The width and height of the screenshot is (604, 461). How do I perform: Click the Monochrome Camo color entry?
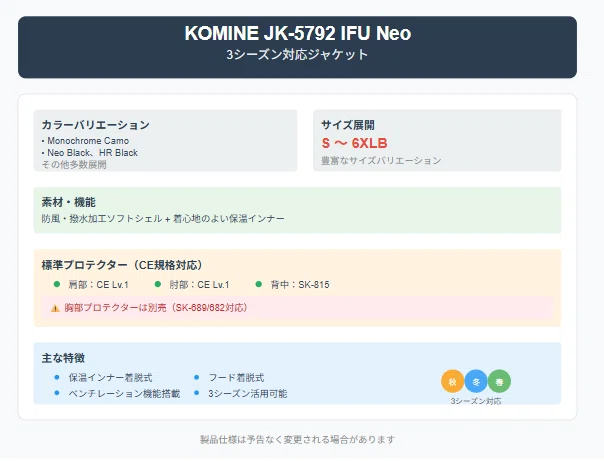[x=88, y=141]
